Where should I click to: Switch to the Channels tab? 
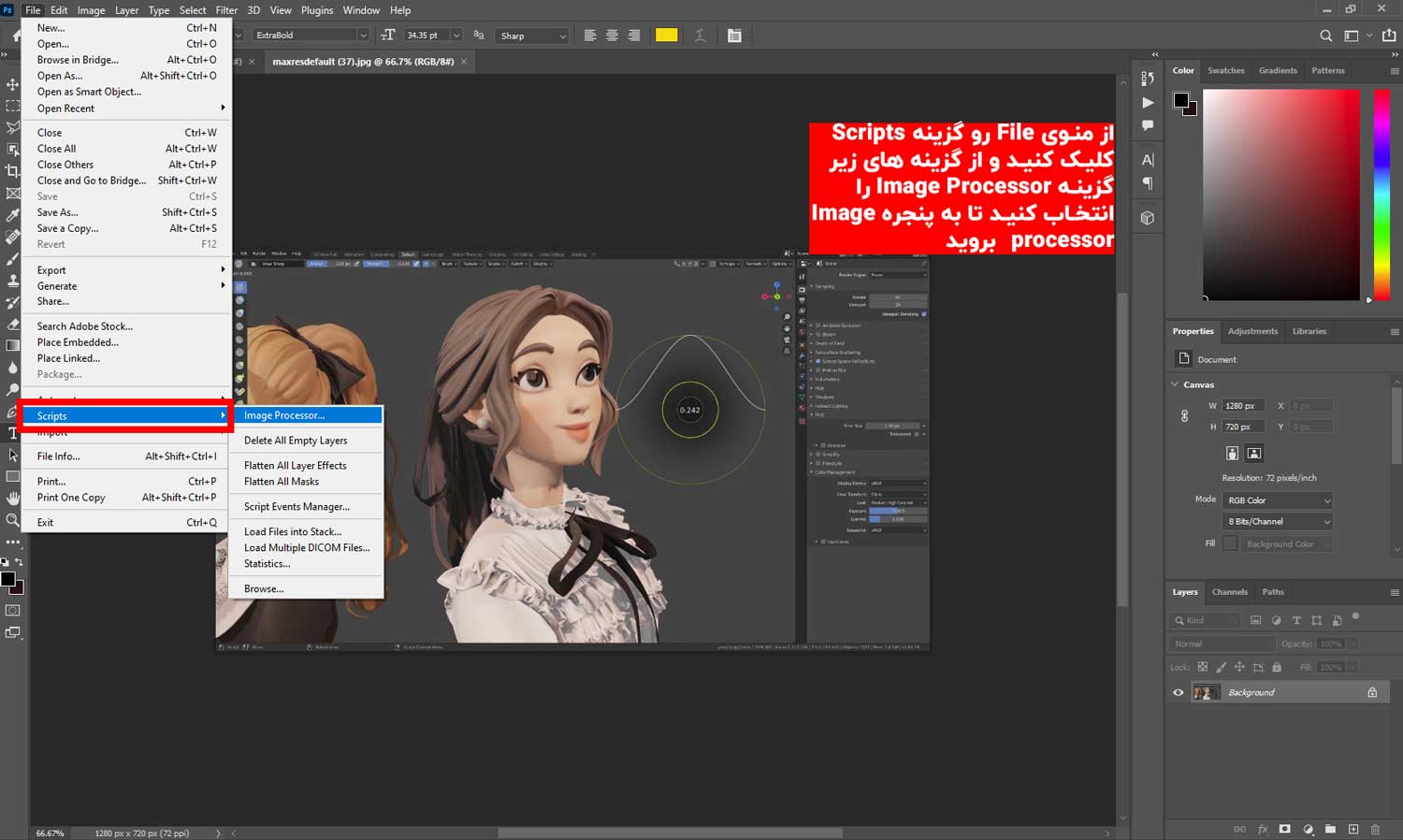point(1229,592)
